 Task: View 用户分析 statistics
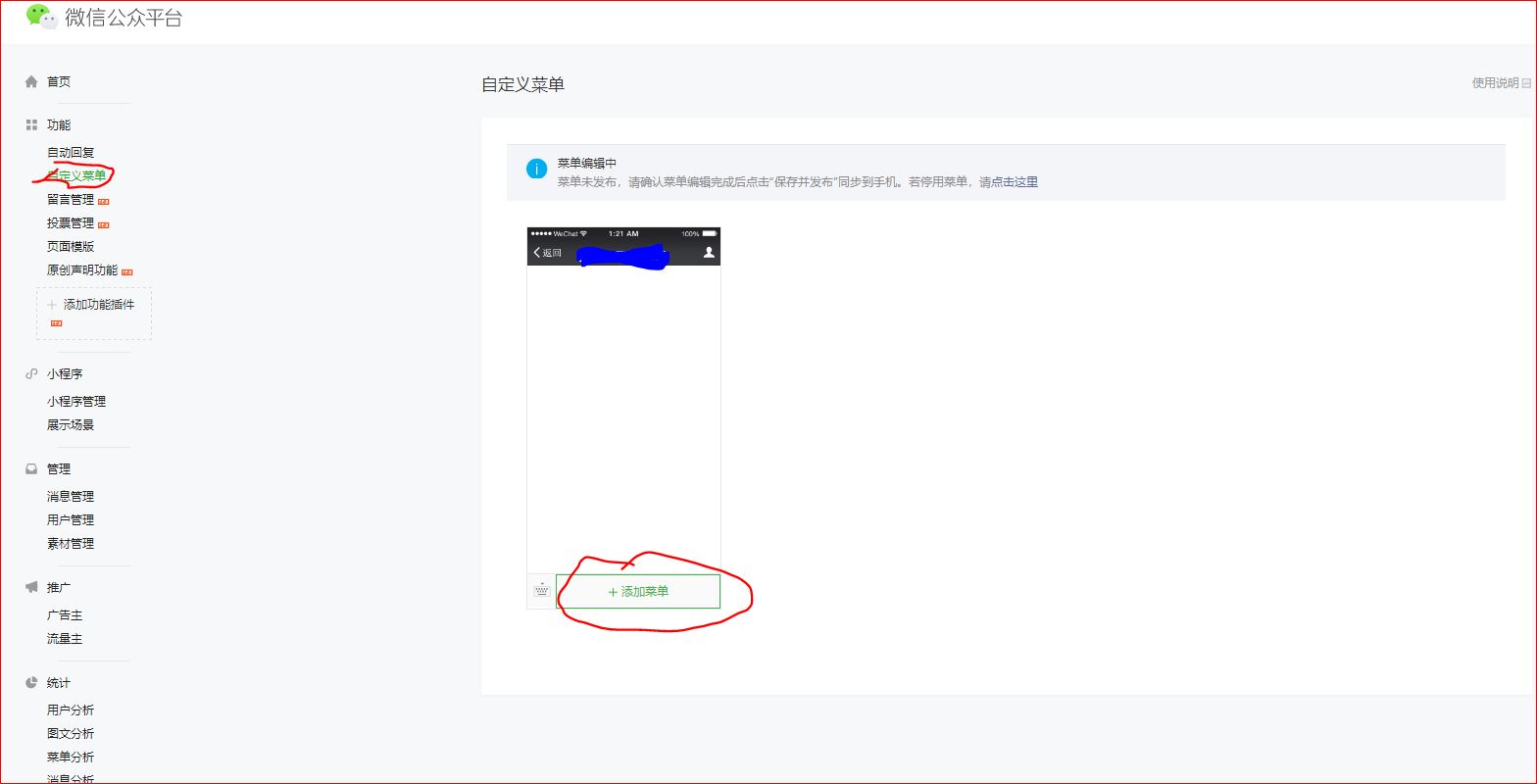[x=71, y=710]
